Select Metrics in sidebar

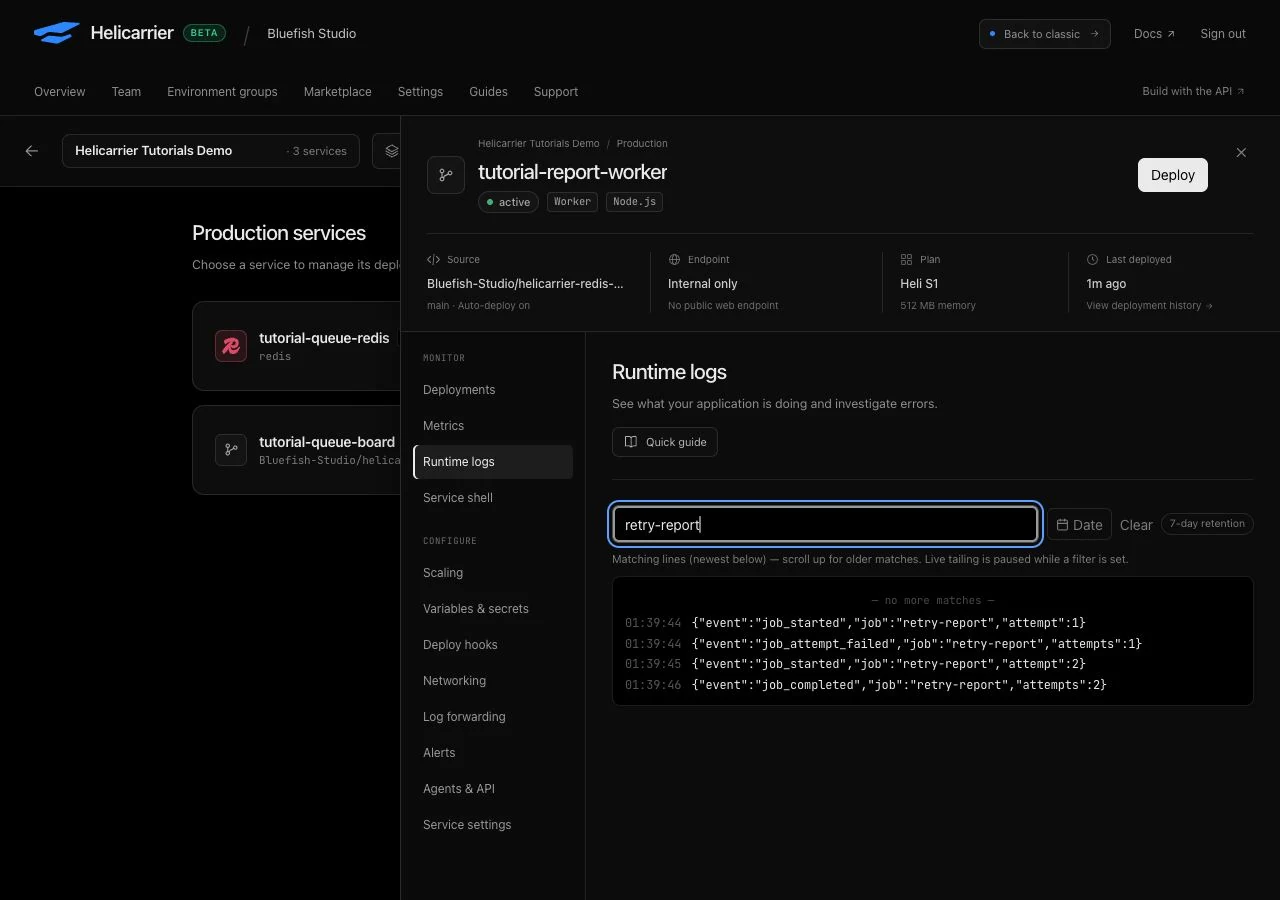click(493, 426)
